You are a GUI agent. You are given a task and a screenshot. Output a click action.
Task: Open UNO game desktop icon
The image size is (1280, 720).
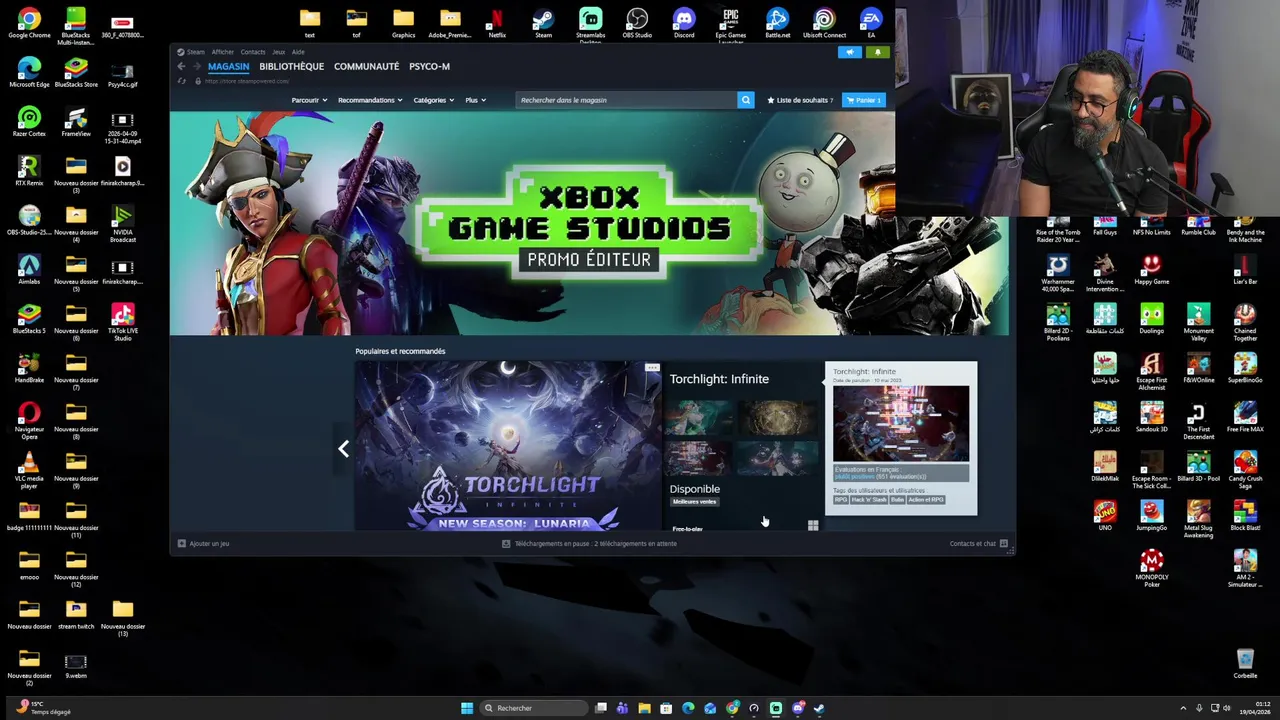pos(1105,516)
